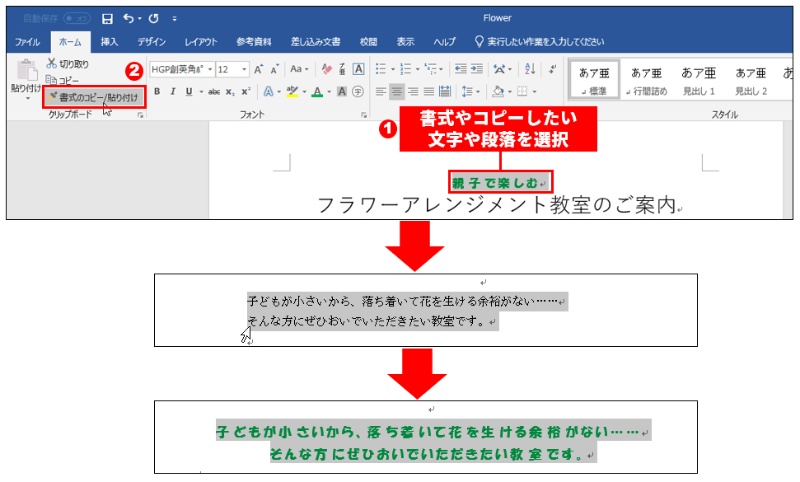Click the font color red A swatch
Image resolution: width=800 pixels, height=482 pixels.
pos(316,91)
